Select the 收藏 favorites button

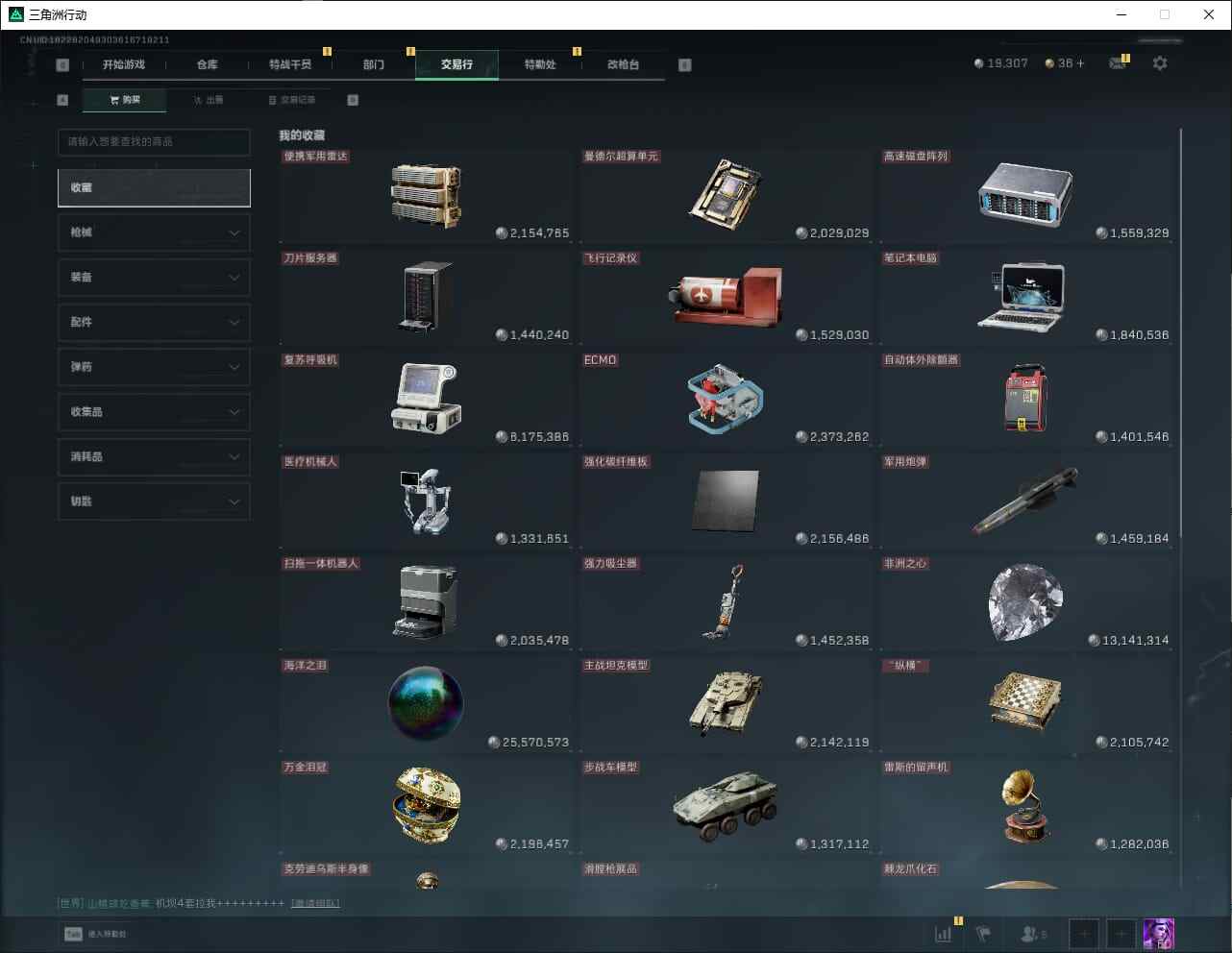(154, 188)
